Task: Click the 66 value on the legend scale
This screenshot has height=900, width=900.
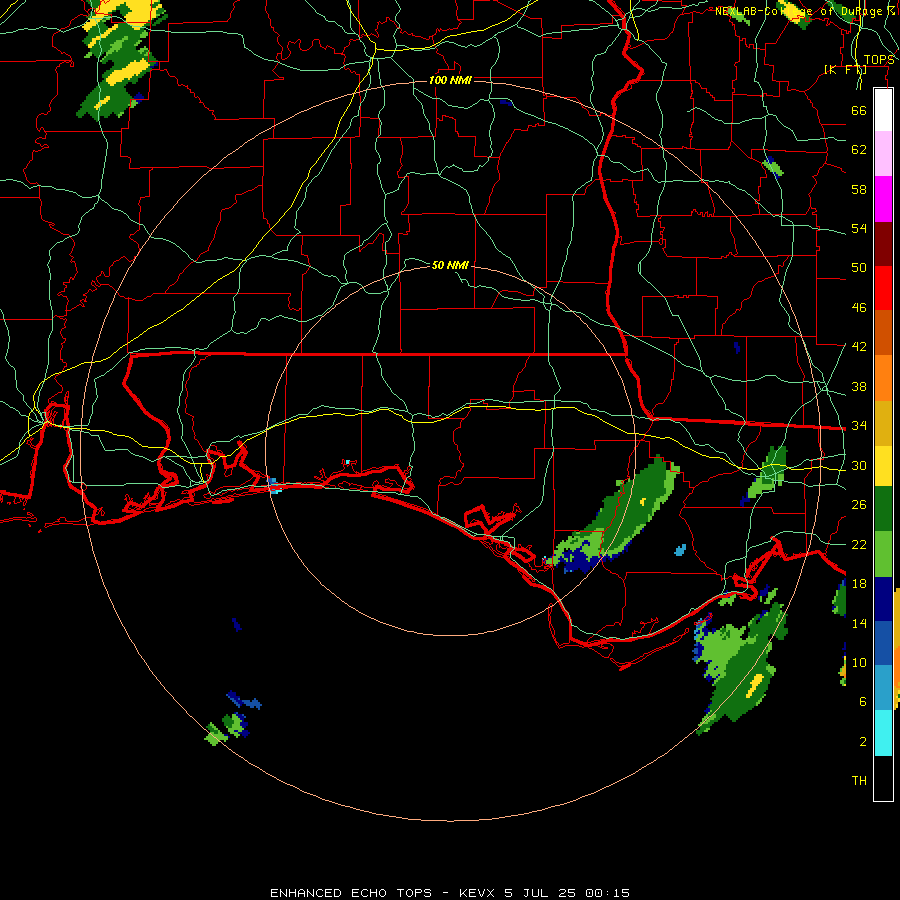Action: (x=859, y=110)
